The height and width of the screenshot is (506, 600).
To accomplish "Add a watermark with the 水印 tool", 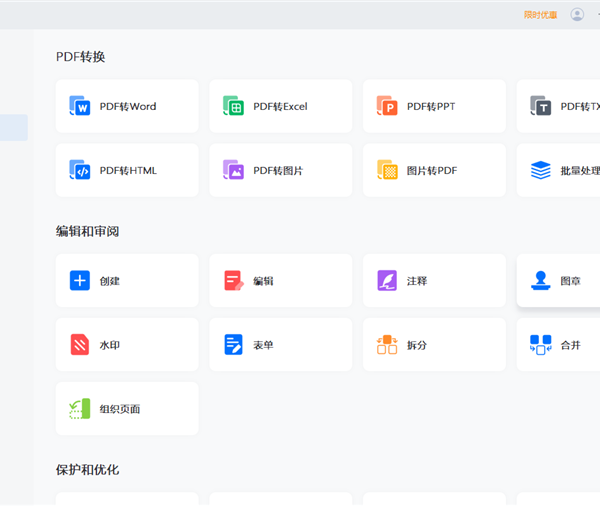I will click(x=127, y=345).
